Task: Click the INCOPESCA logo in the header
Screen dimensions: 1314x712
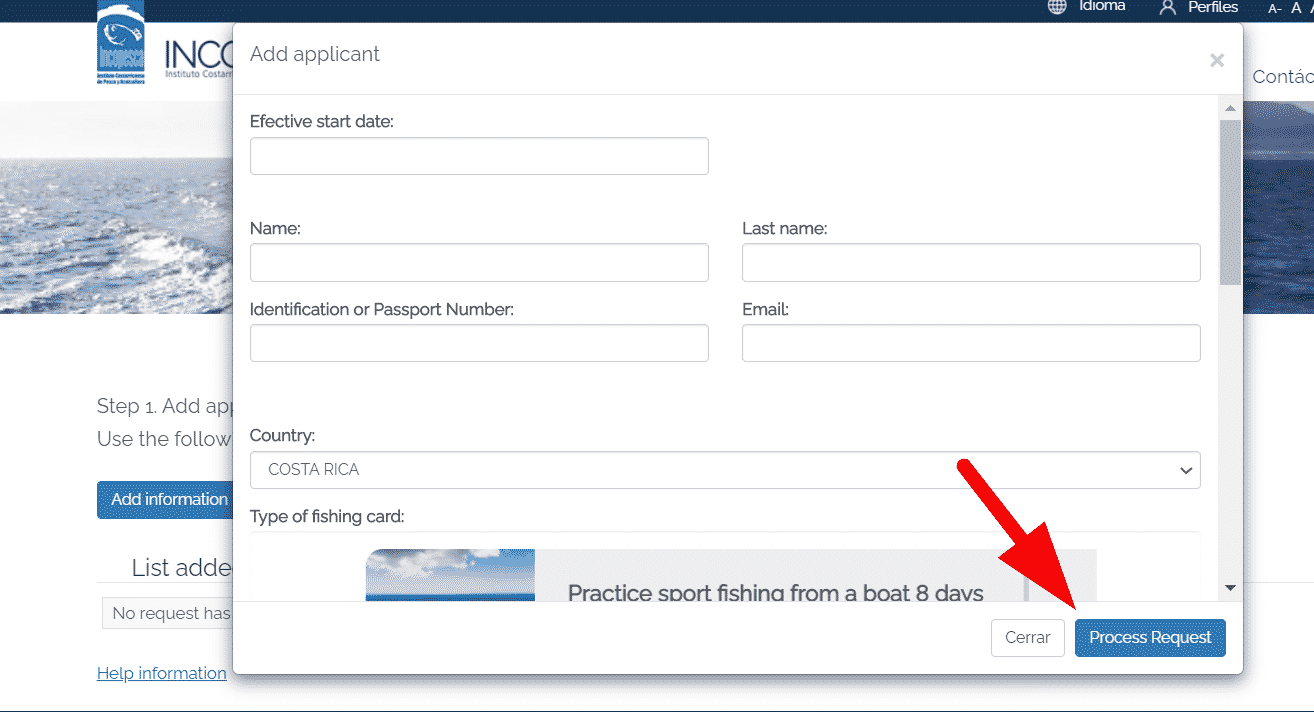Action: (121, 45)
